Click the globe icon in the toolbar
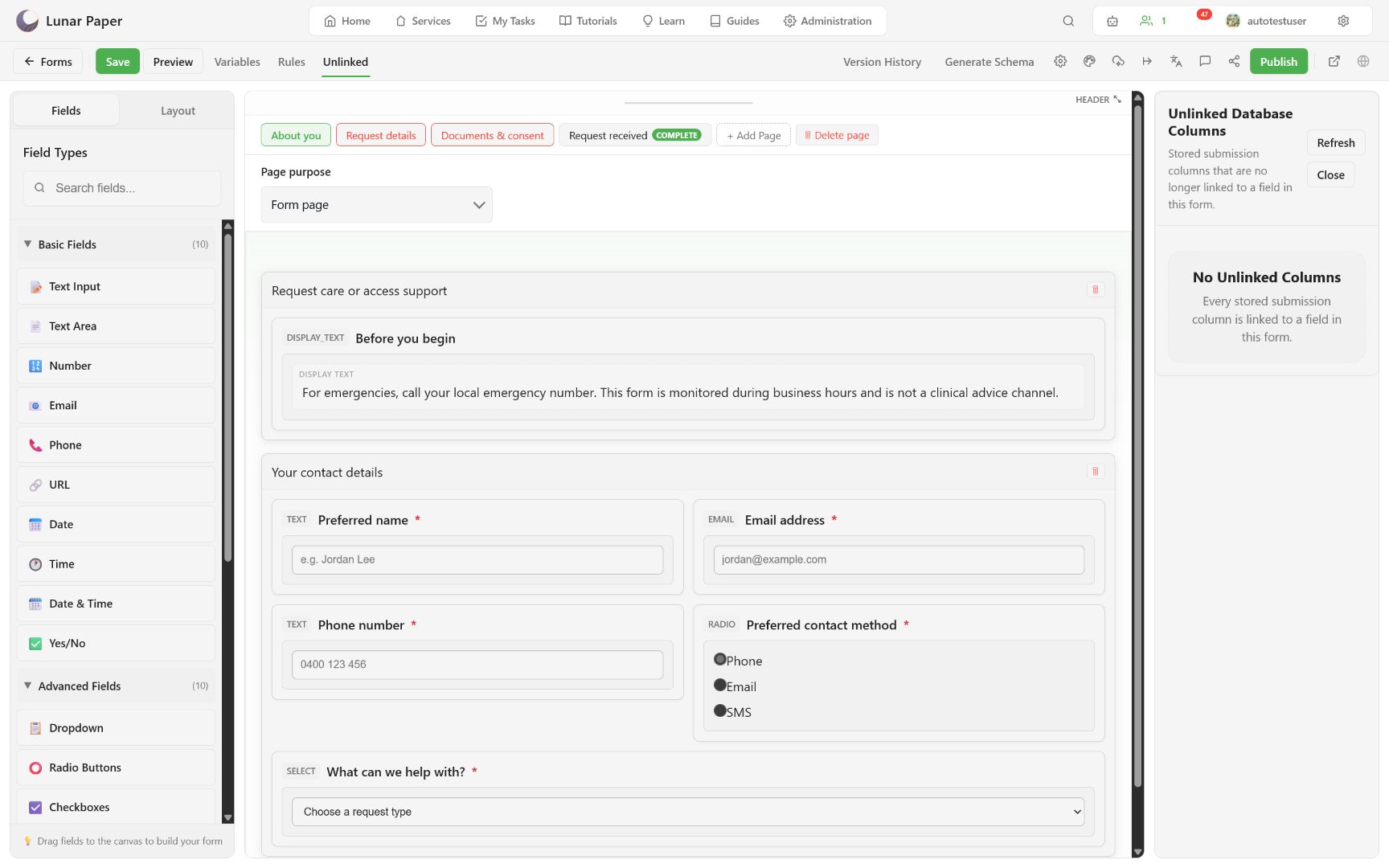Image resolution: width=1389 pixels, height=868 pixels. coord(1363,61)
